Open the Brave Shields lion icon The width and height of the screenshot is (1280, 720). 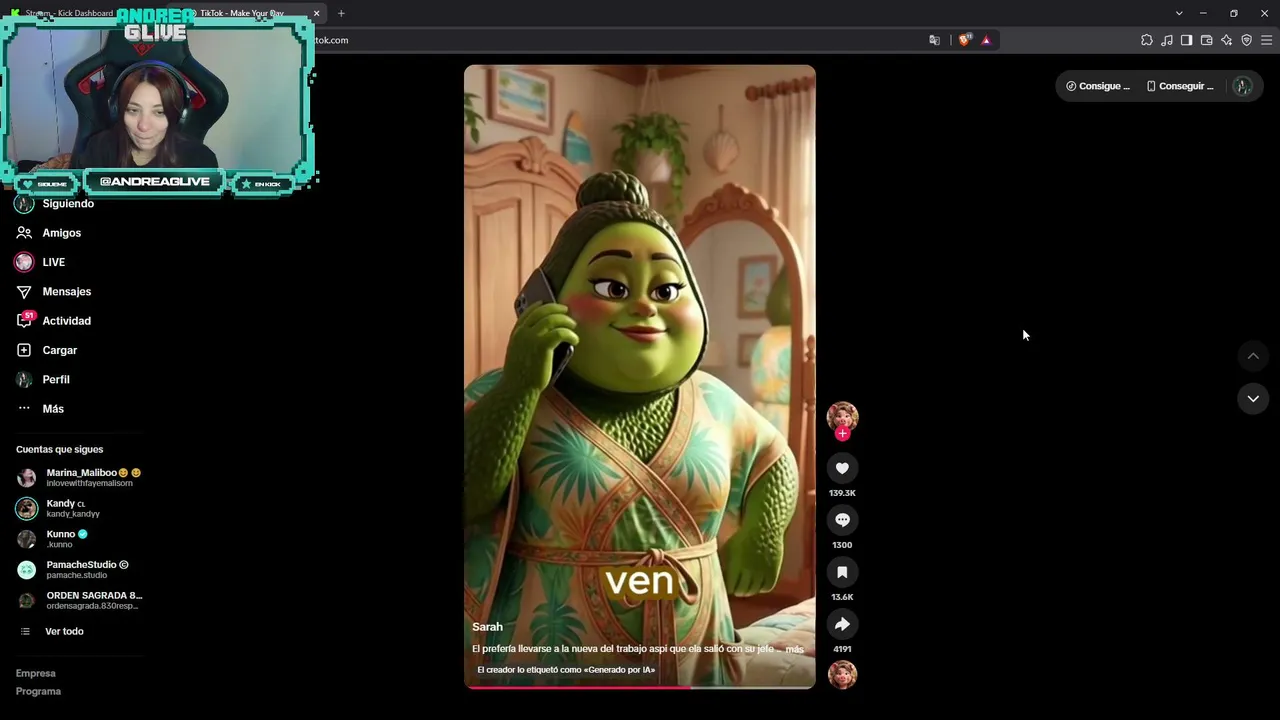coord(964,40)
